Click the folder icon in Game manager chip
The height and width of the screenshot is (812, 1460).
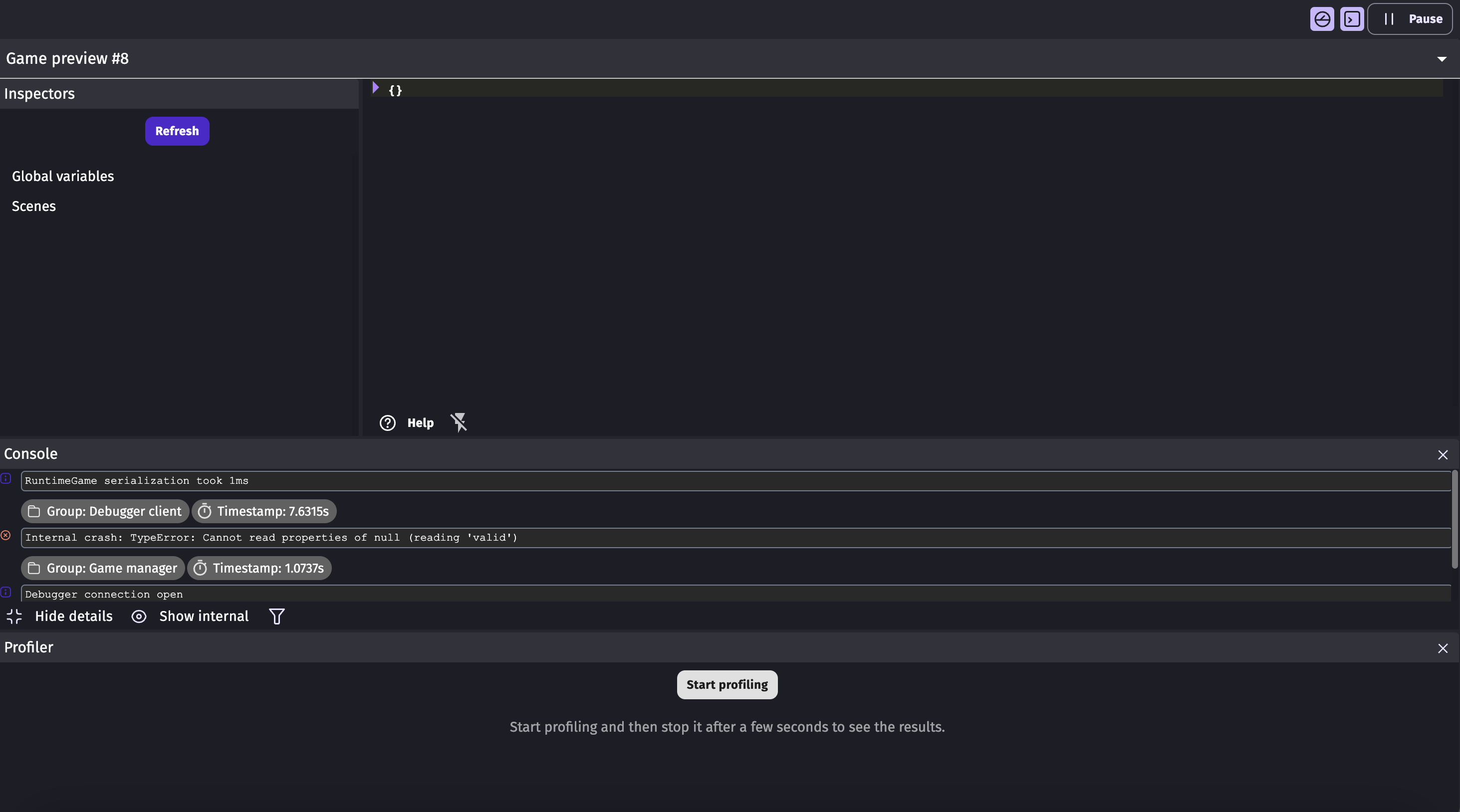tap(34, 568)
